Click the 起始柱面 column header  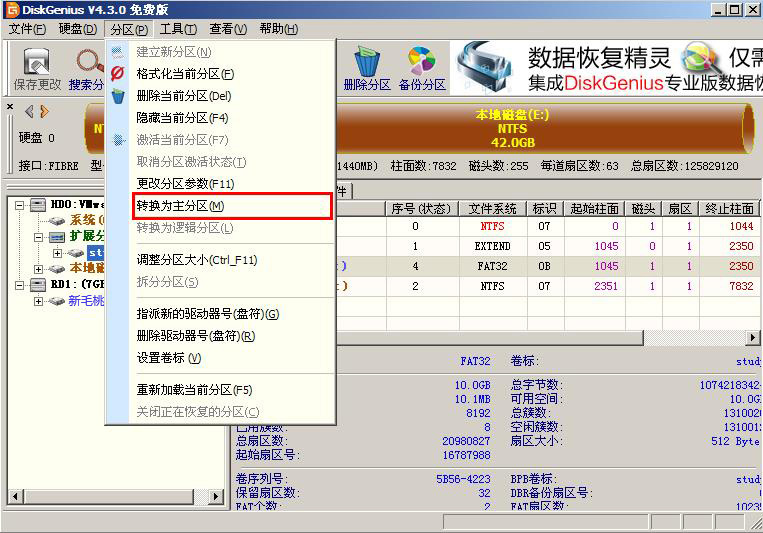pyautogui.click(x=594, y=209)
